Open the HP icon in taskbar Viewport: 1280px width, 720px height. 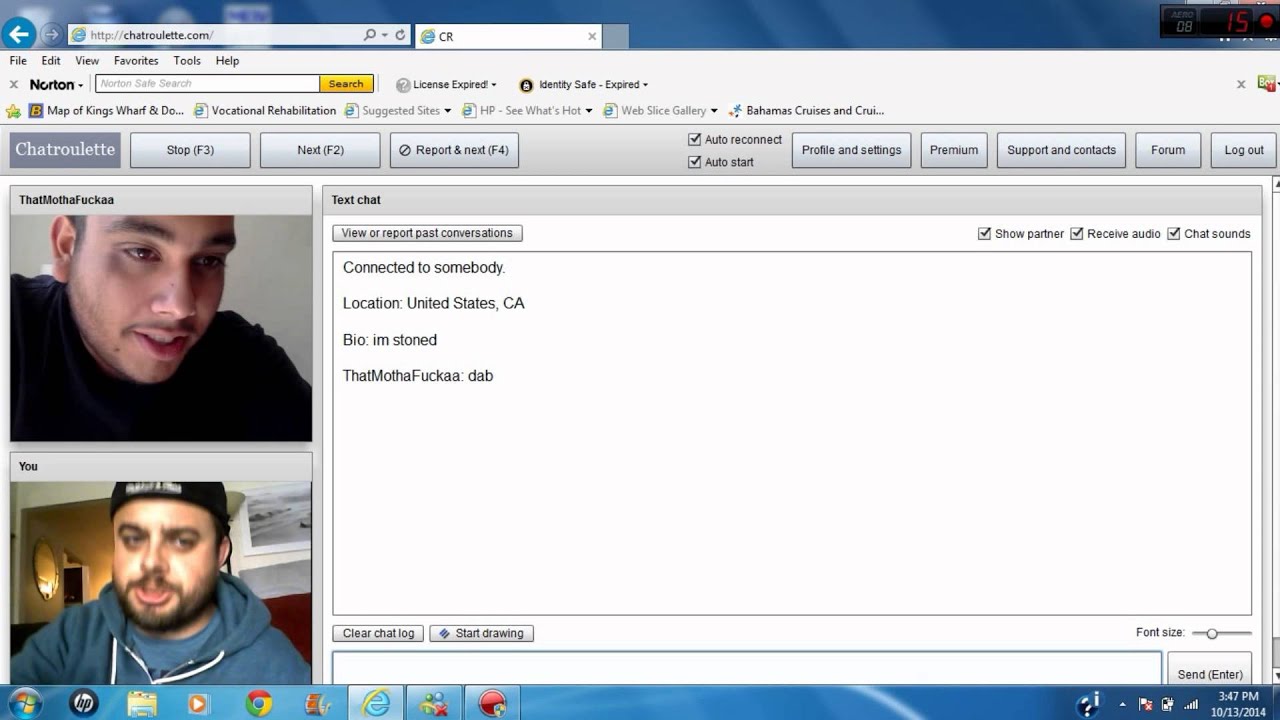tap(84, 704)
